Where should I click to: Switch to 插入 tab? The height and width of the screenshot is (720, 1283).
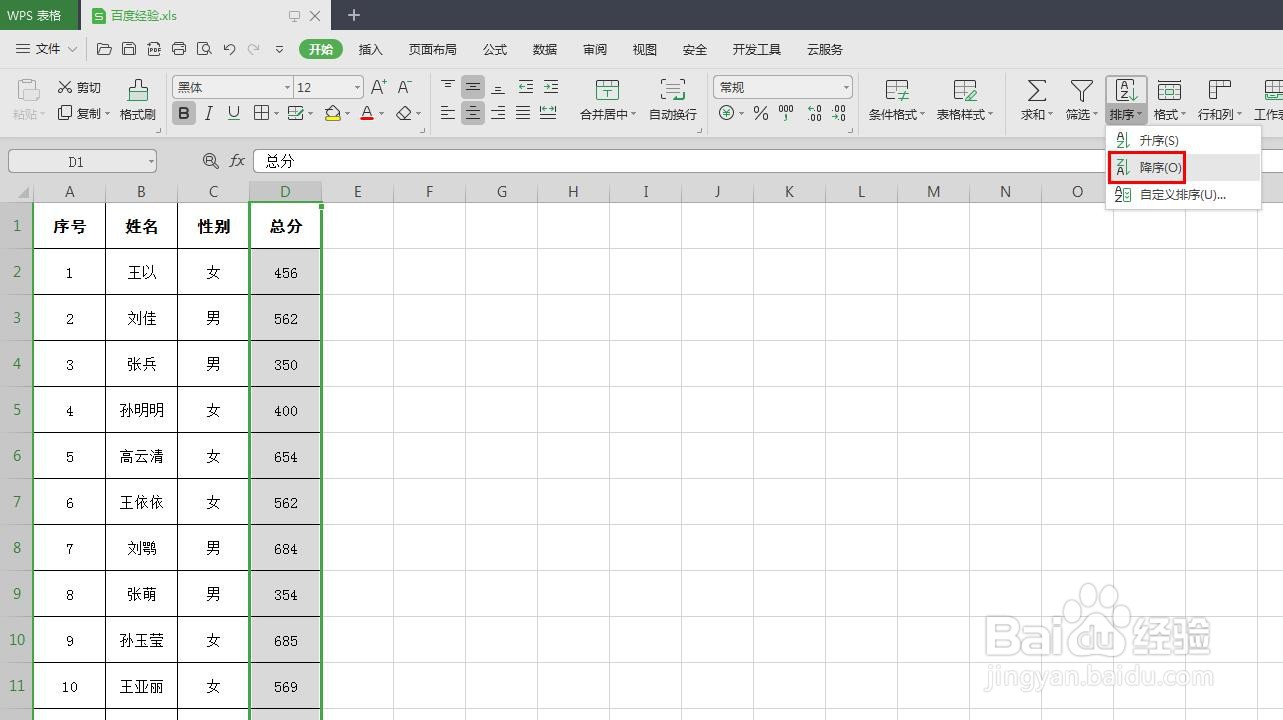tap(371, 49)
